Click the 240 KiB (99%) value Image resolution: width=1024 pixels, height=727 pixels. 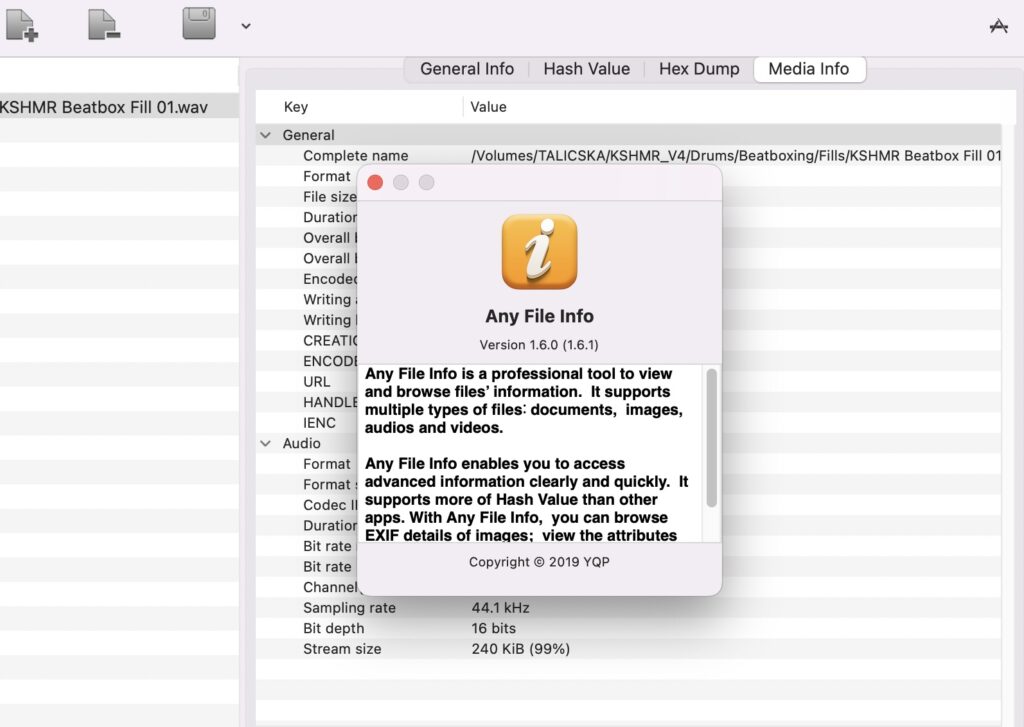[520, 649]
